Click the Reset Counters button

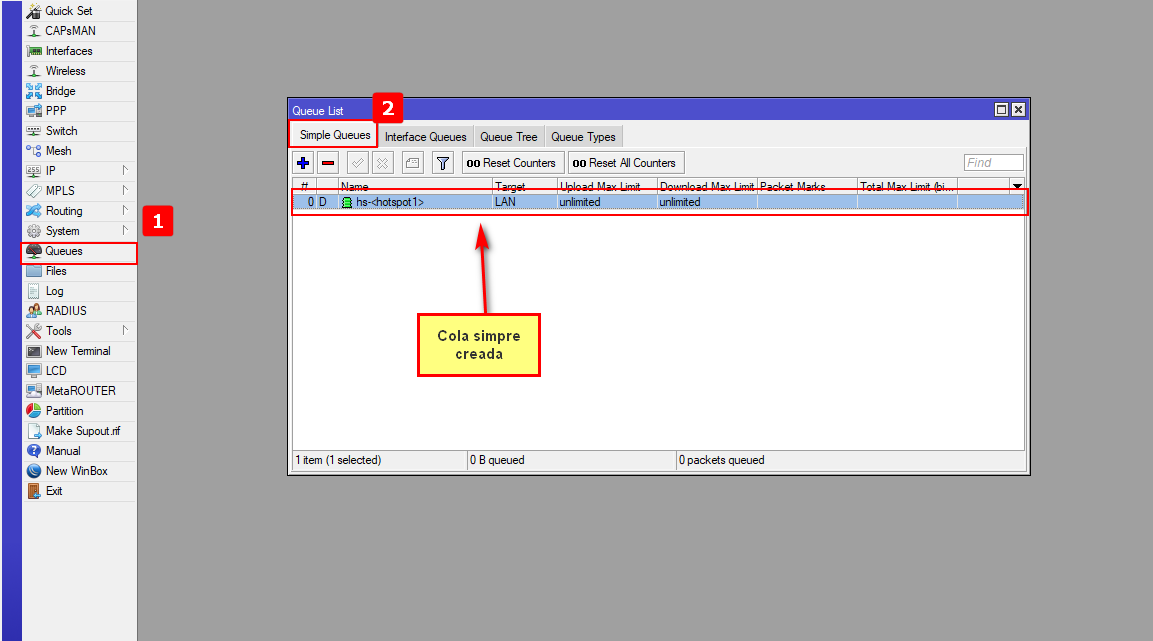[511, 163]
